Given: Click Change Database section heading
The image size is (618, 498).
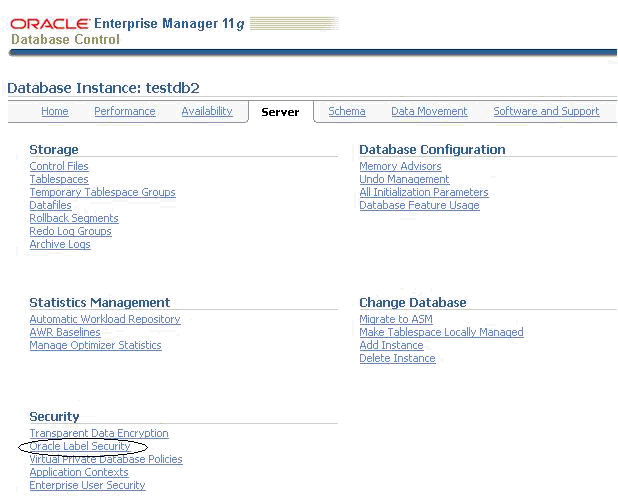Looking at the screenshot, I should click(413, 303).
